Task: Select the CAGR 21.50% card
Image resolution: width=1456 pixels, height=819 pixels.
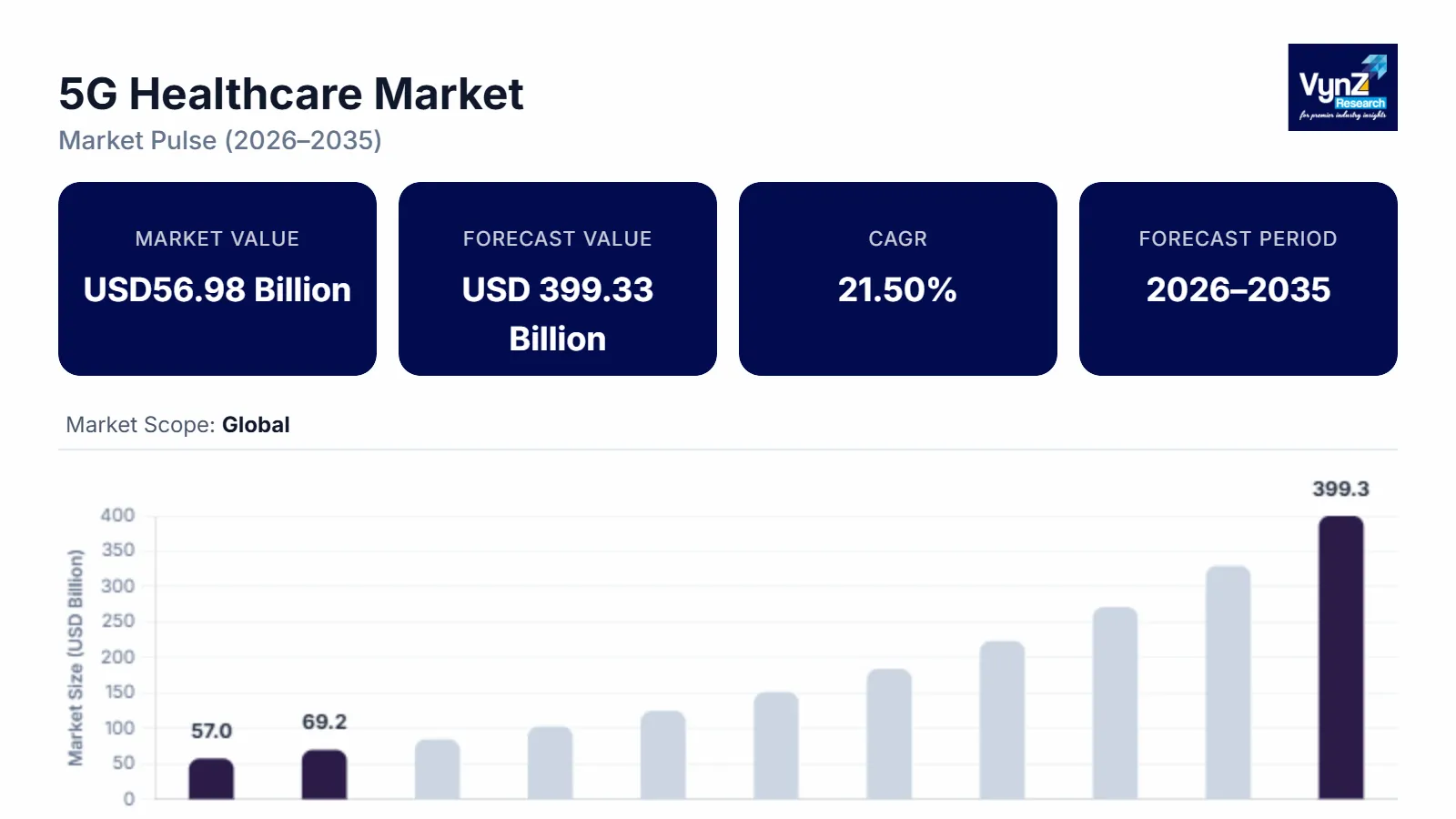Action: 898,278
